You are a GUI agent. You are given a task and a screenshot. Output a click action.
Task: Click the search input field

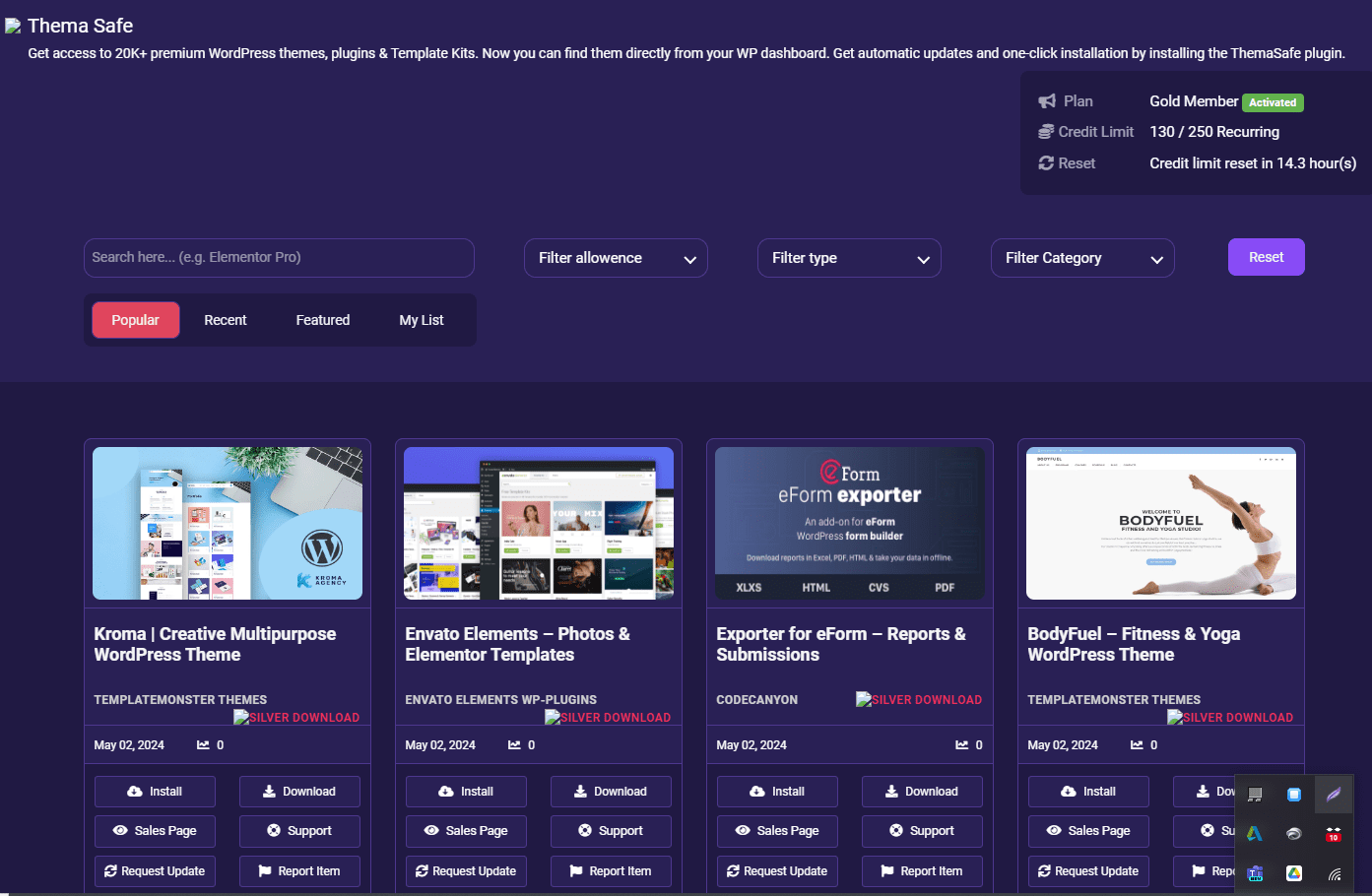[x=279, y=257]
